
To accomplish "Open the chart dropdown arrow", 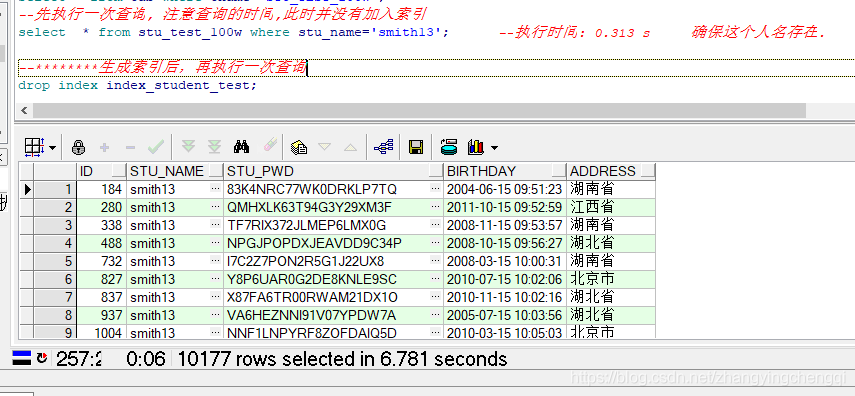I will click(494, 148).
